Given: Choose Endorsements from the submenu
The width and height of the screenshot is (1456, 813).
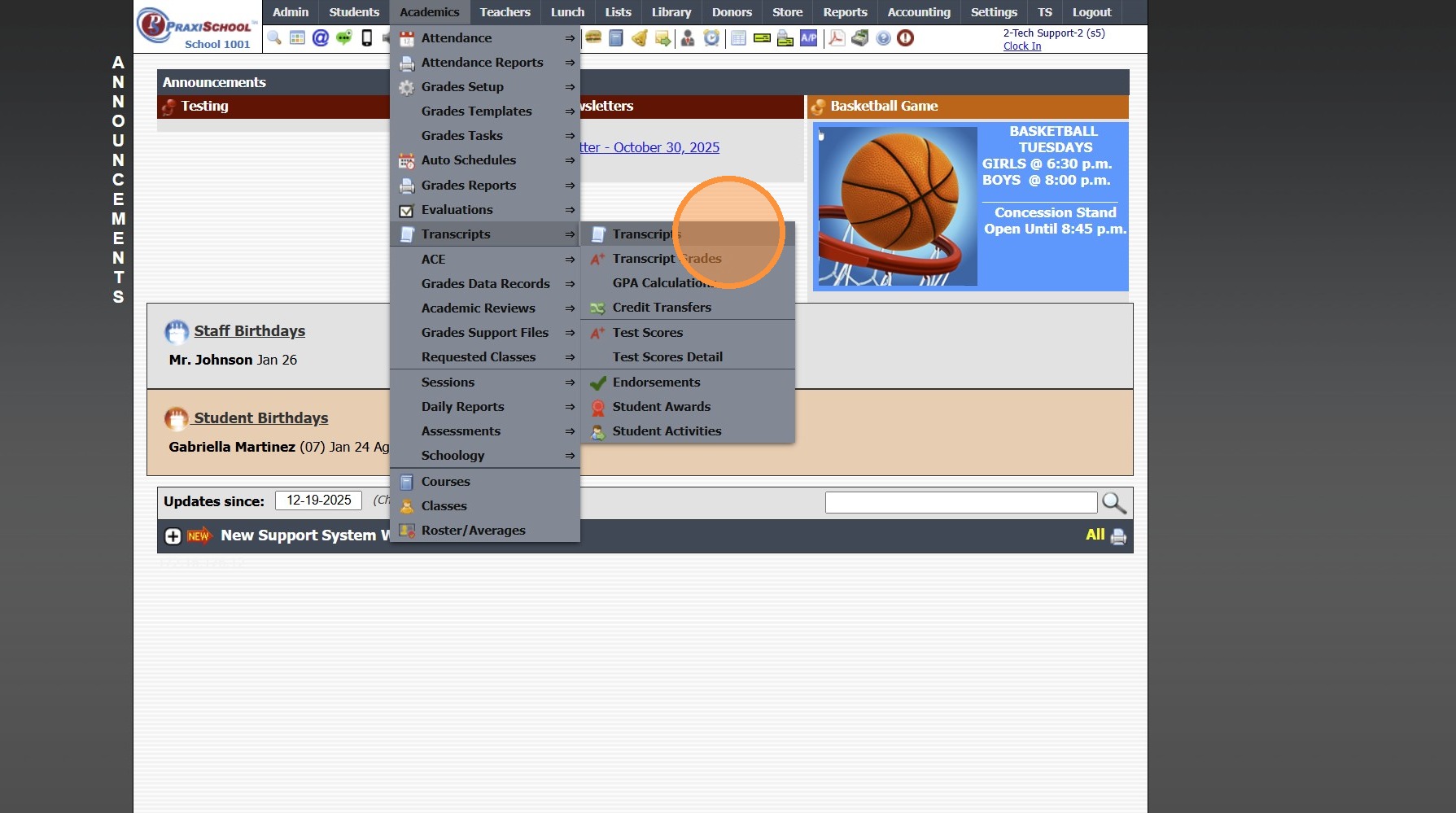Looking at the screenshot, I should pos(688,382).
